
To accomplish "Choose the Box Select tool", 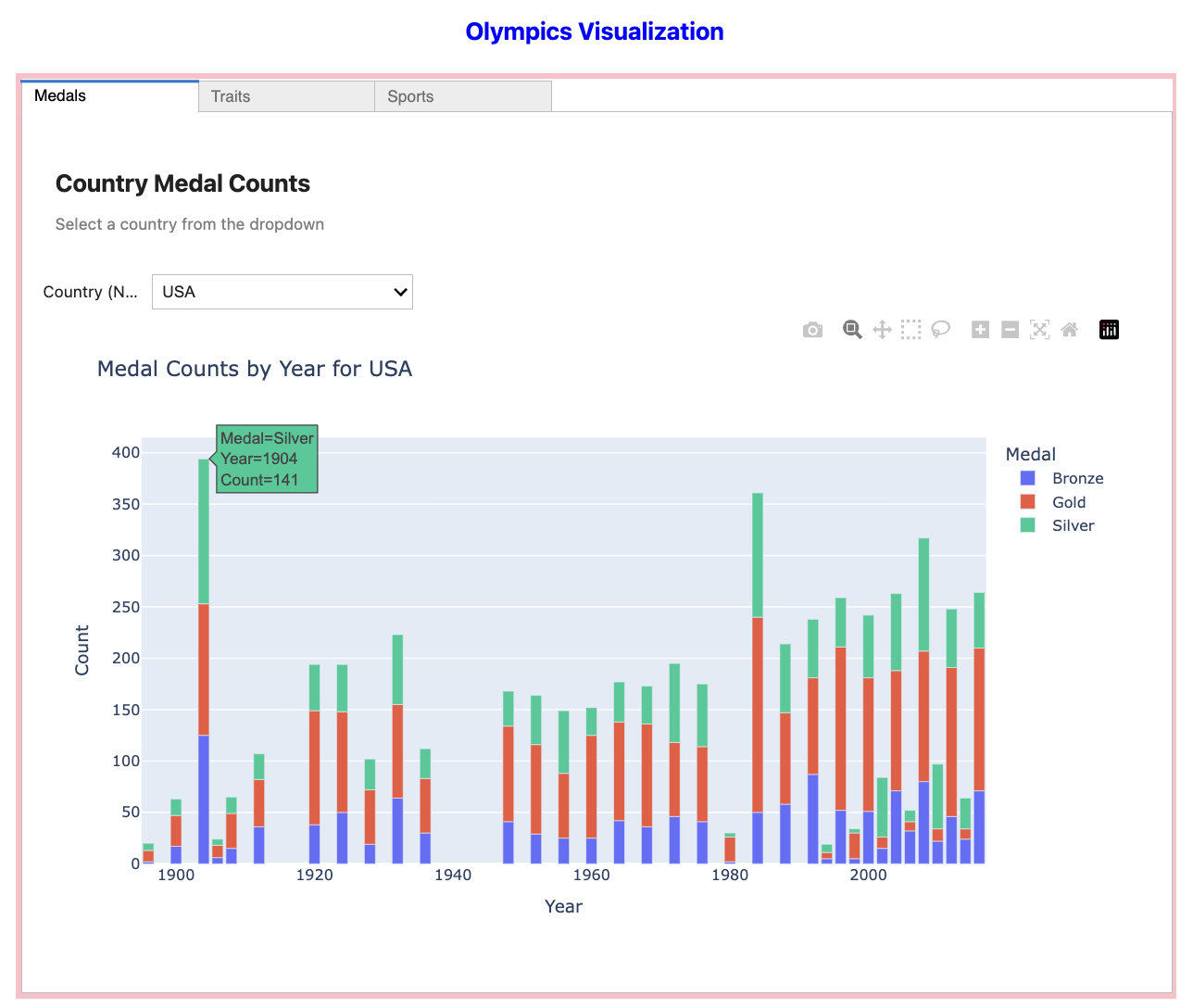I will point(911,330).
